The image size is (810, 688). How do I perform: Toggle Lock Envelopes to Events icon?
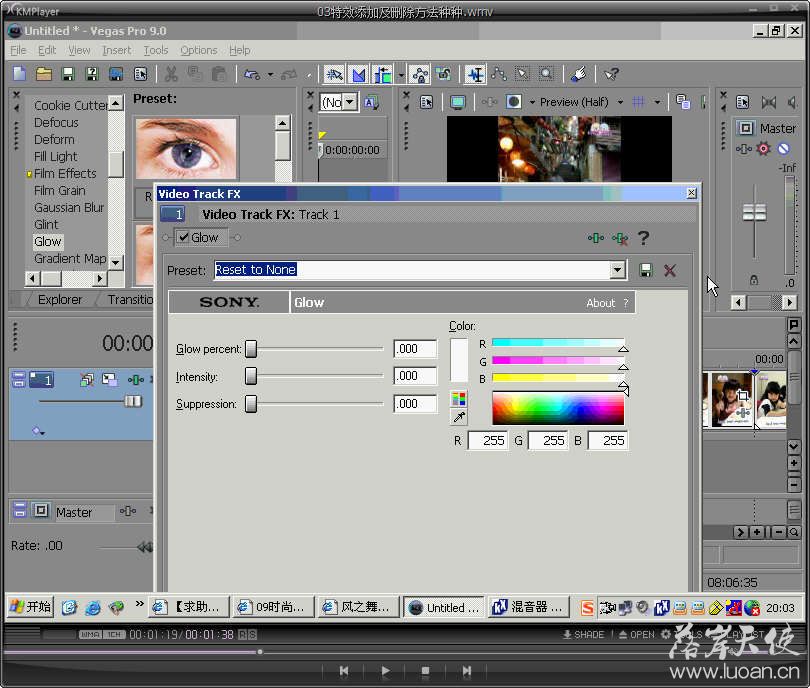(419, 74)
